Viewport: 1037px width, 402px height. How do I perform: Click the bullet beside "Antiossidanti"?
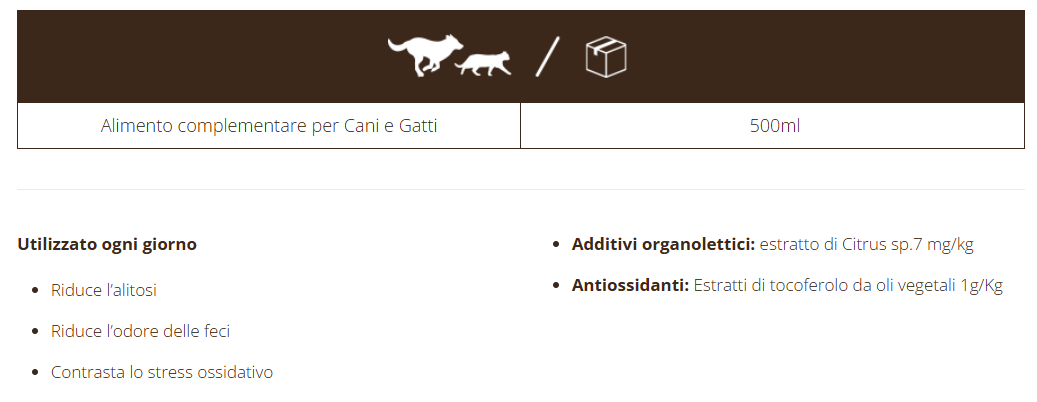(x=557, y=286)
